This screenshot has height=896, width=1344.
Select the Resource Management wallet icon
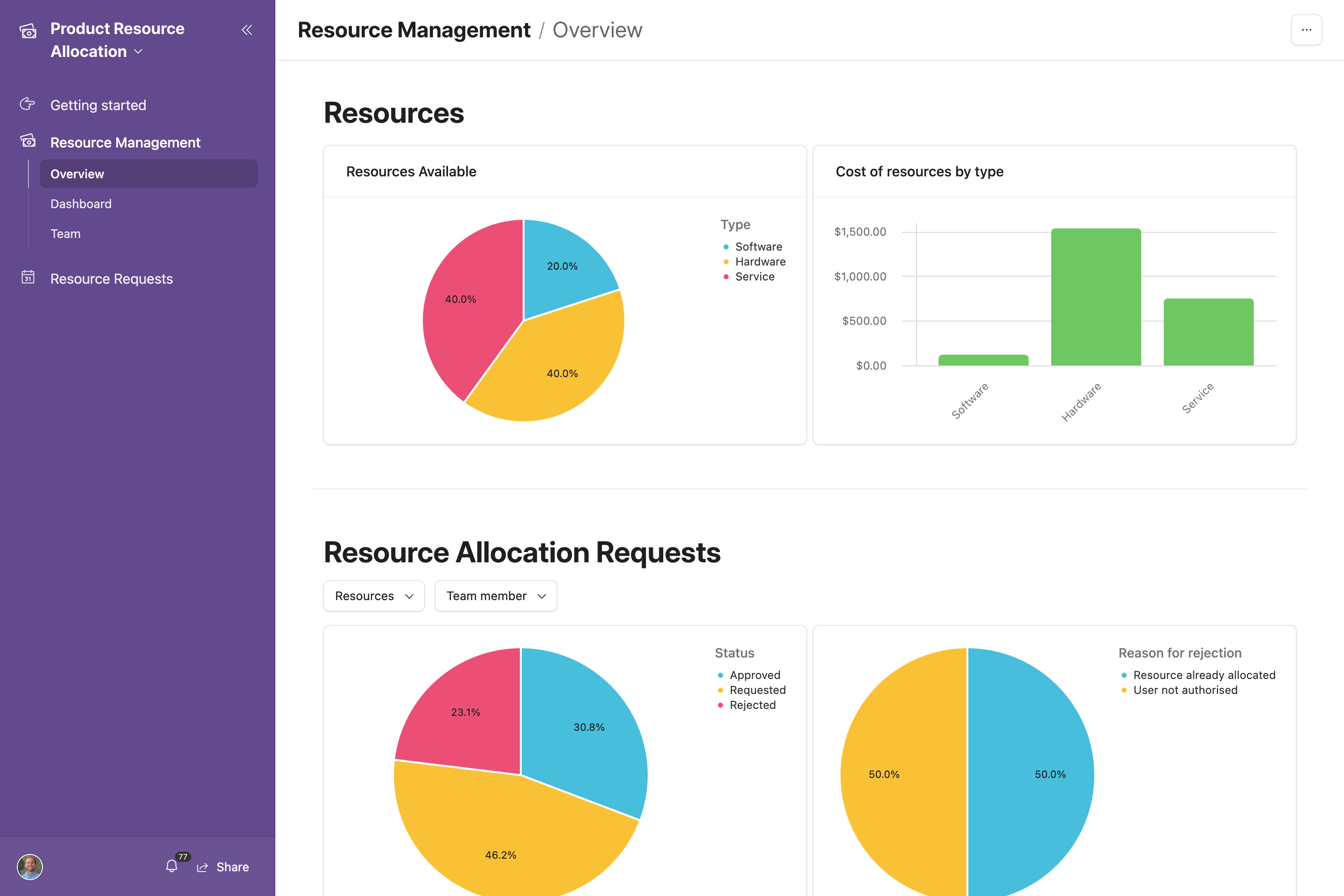pyautogui.click(x=28, y=141)
